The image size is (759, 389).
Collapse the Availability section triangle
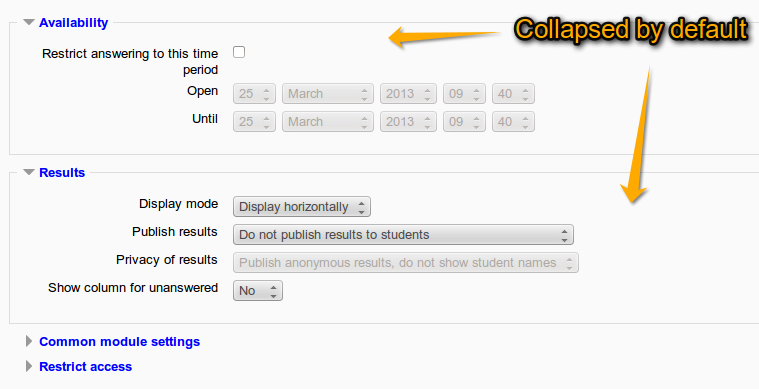coord(29,22)
